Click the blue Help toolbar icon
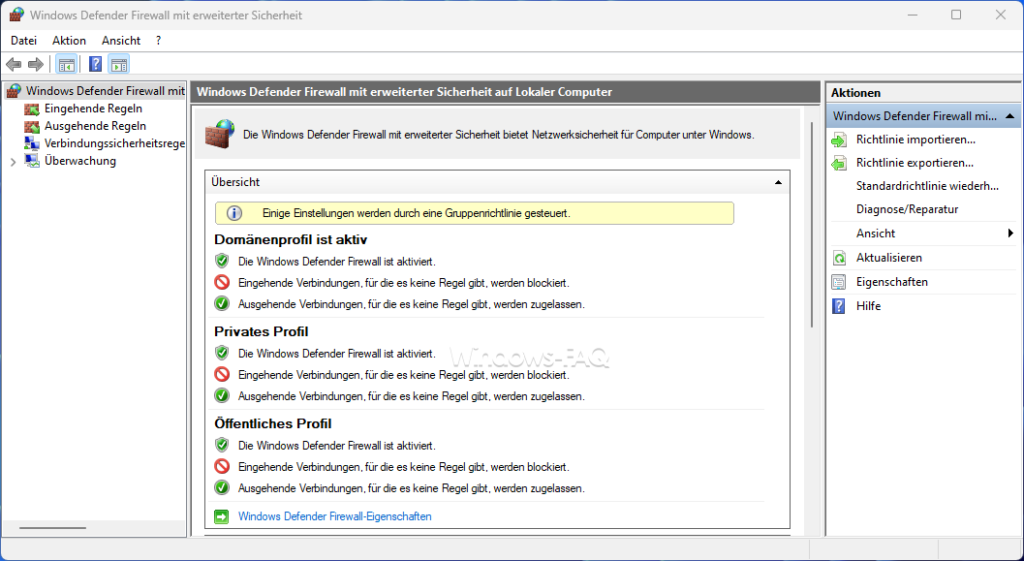Image resolution: width=1024 pixels, height=561 pixels. (x=95, y=64)
